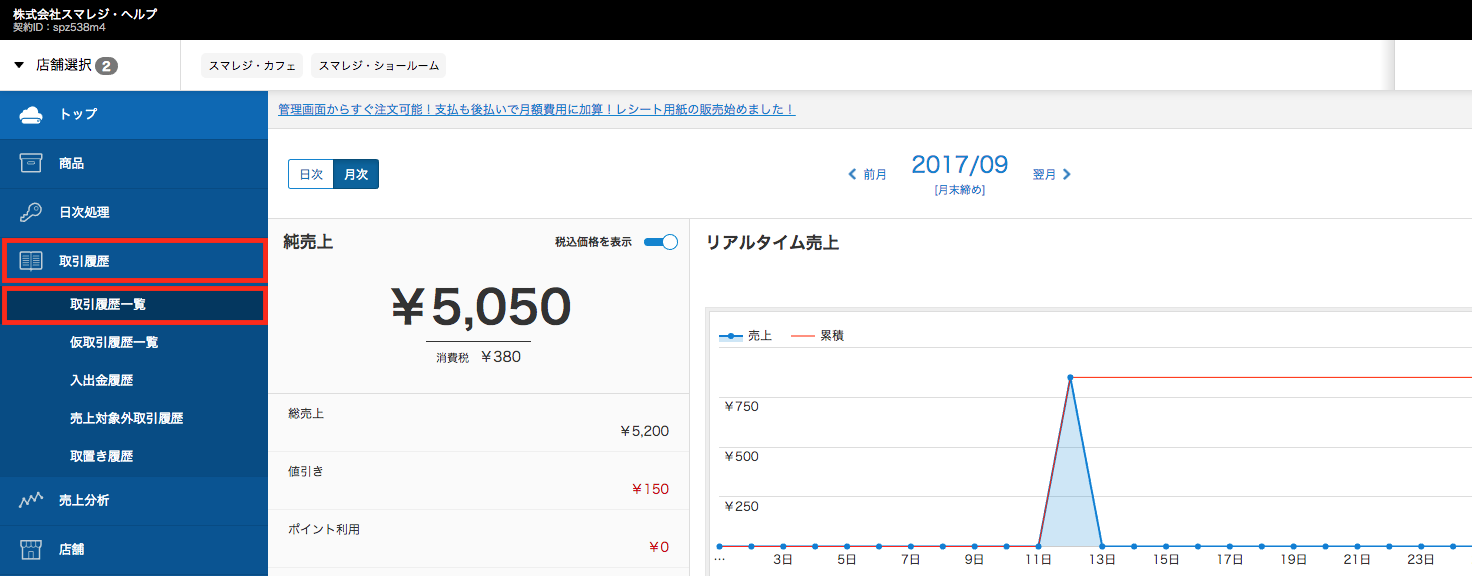
Task: Select 取置き履歴 submenu item
Action: [134, 456]
